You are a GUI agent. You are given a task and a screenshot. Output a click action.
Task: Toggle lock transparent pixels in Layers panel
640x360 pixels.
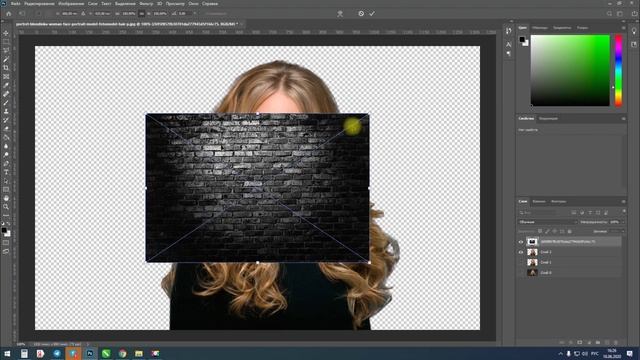click(540, 231)
